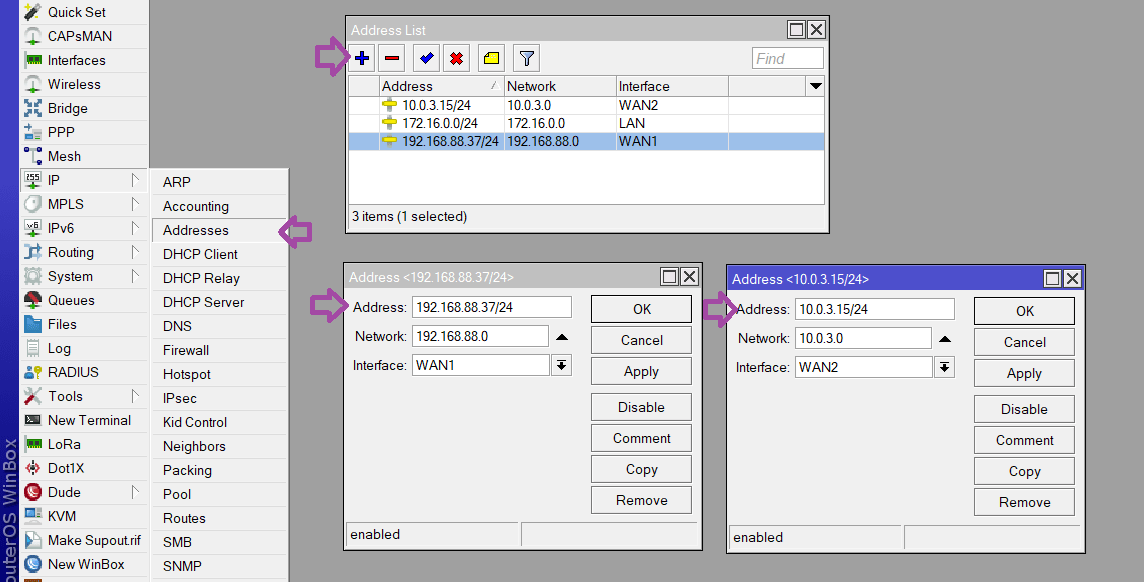This screenshot has height=582, width=1144.
Task: Enable the selected address with the blue checkmark
Action: pos(424,57)
